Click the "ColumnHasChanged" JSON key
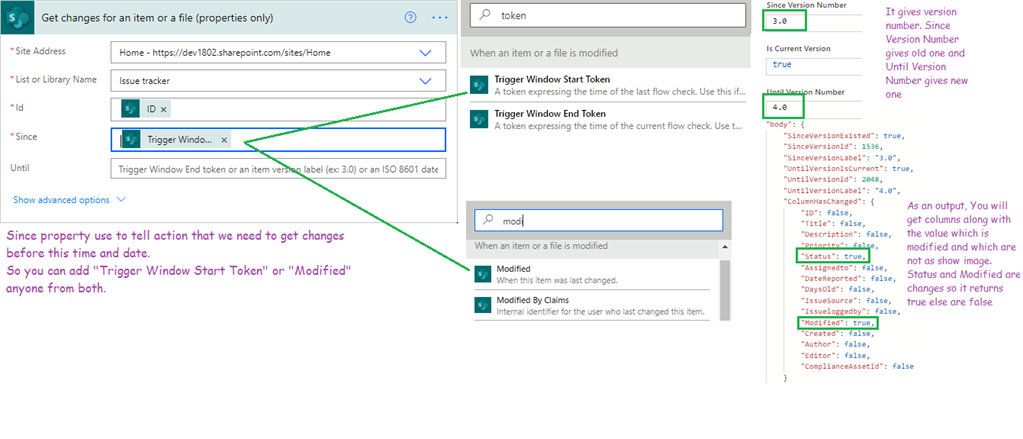The height and width of the screenshot is (439, 1023). tap(823, 201)
